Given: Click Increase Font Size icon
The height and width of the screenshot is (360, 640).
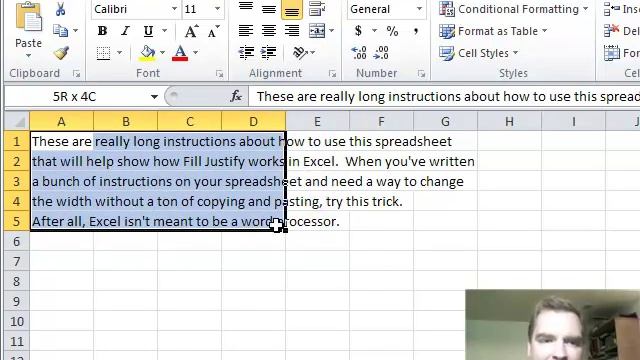Looking at the screenshot, I should (191, 31).
